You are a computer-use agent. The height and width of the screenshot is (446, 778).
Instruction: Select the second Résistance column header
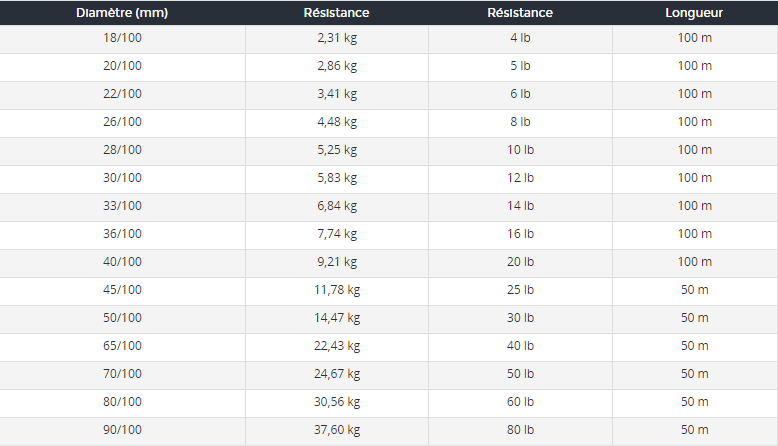520,13
